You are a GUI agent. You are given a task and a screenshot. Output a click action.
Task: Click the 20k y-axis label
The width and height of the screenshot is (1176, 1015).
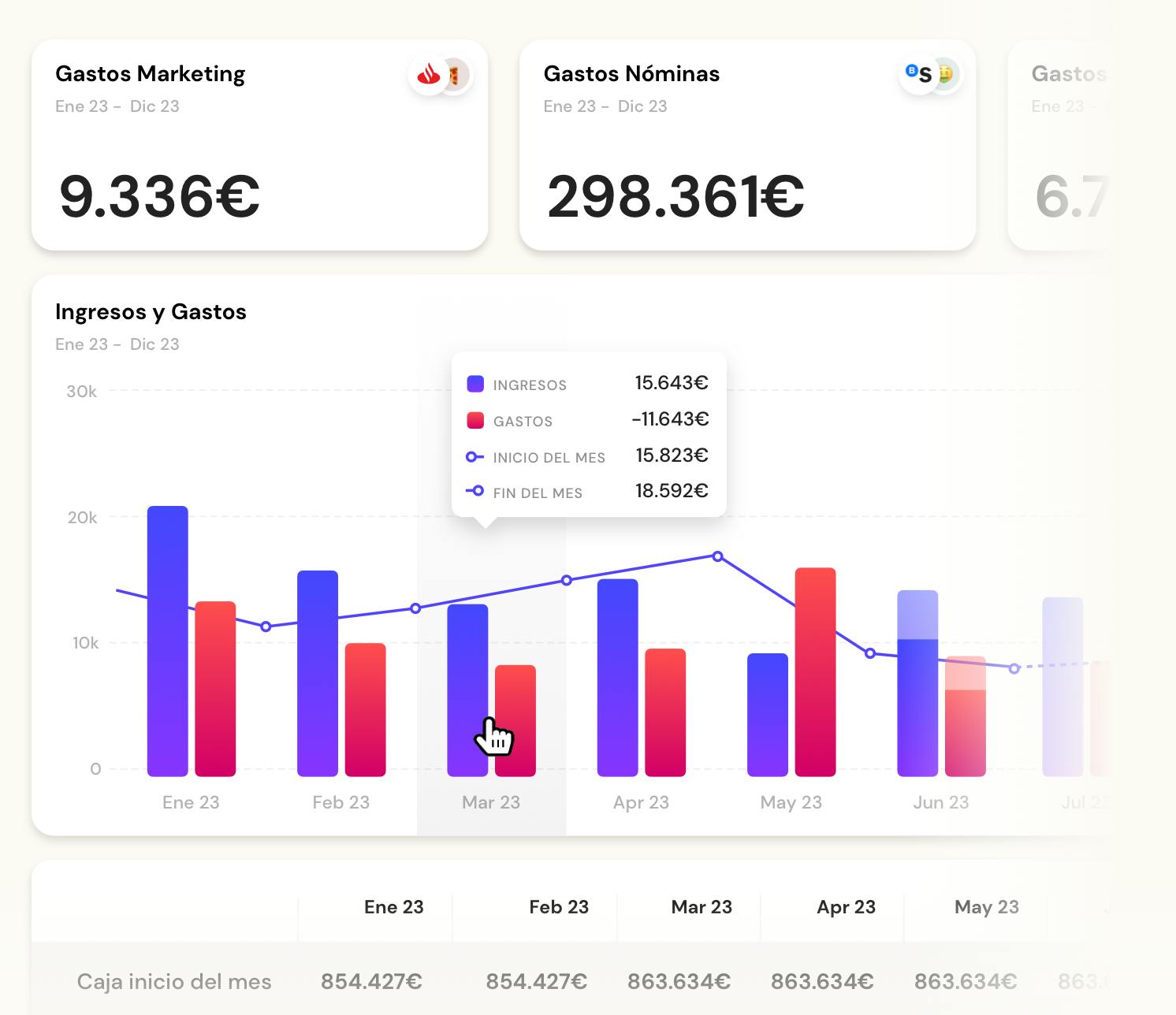point(83,518)
